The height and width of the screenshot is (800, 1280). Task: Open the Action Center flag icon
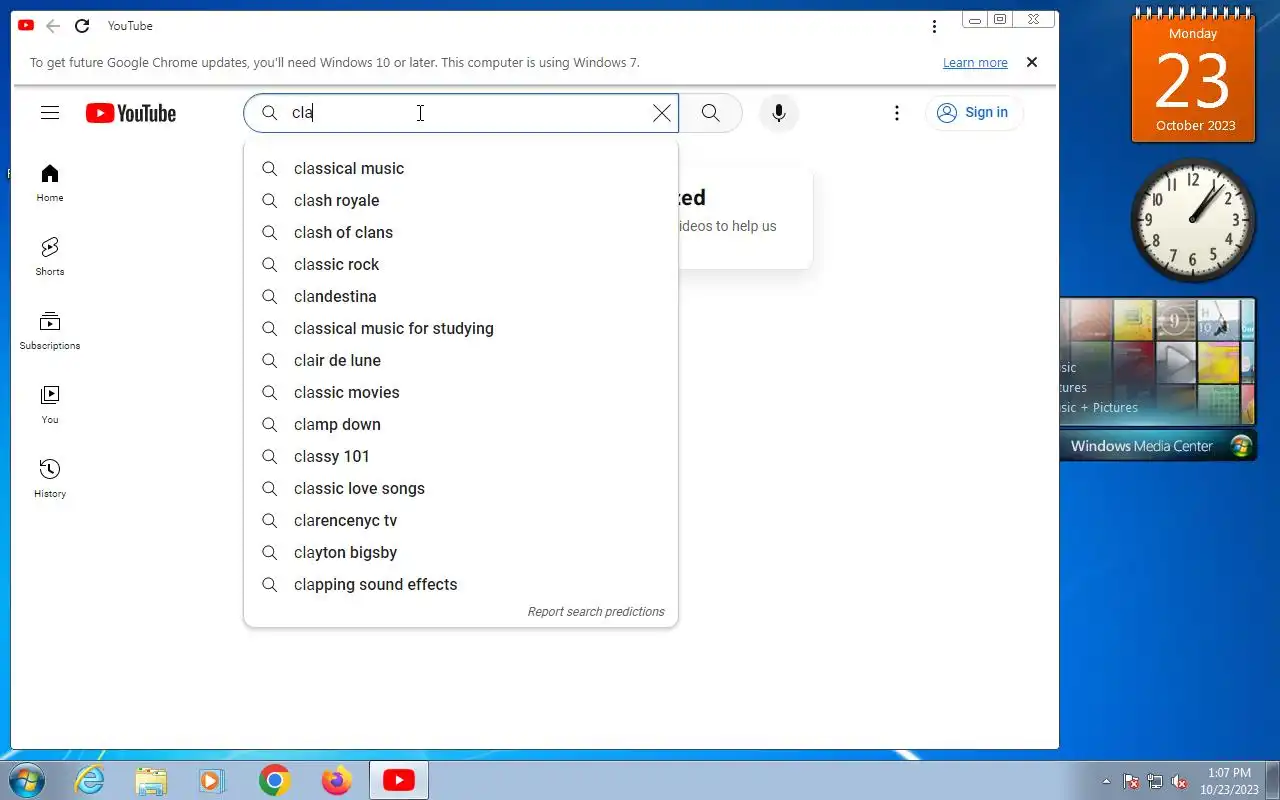(x=1131, y=782)
